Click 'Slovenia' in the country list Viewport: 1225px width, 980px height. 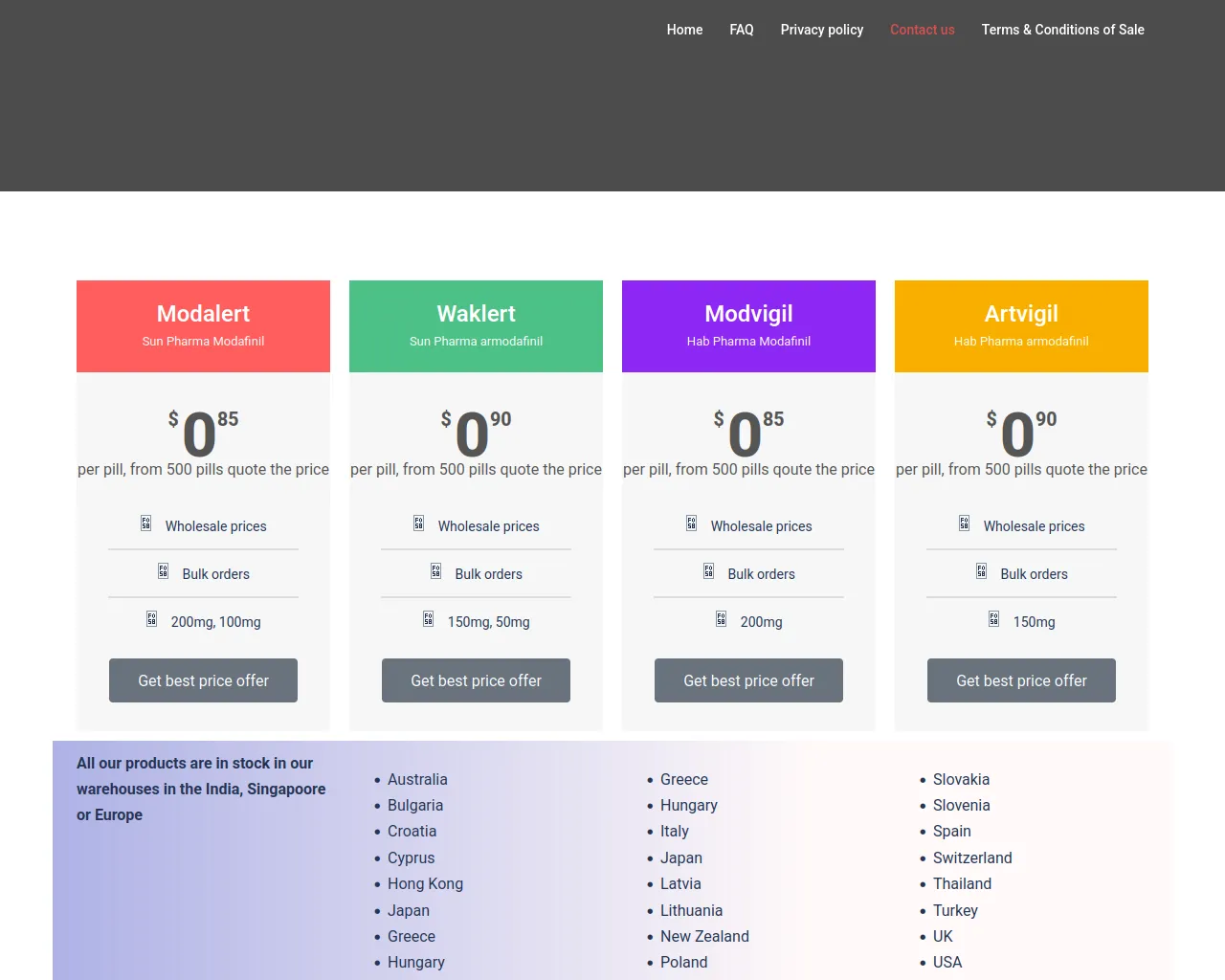[961, 806]
